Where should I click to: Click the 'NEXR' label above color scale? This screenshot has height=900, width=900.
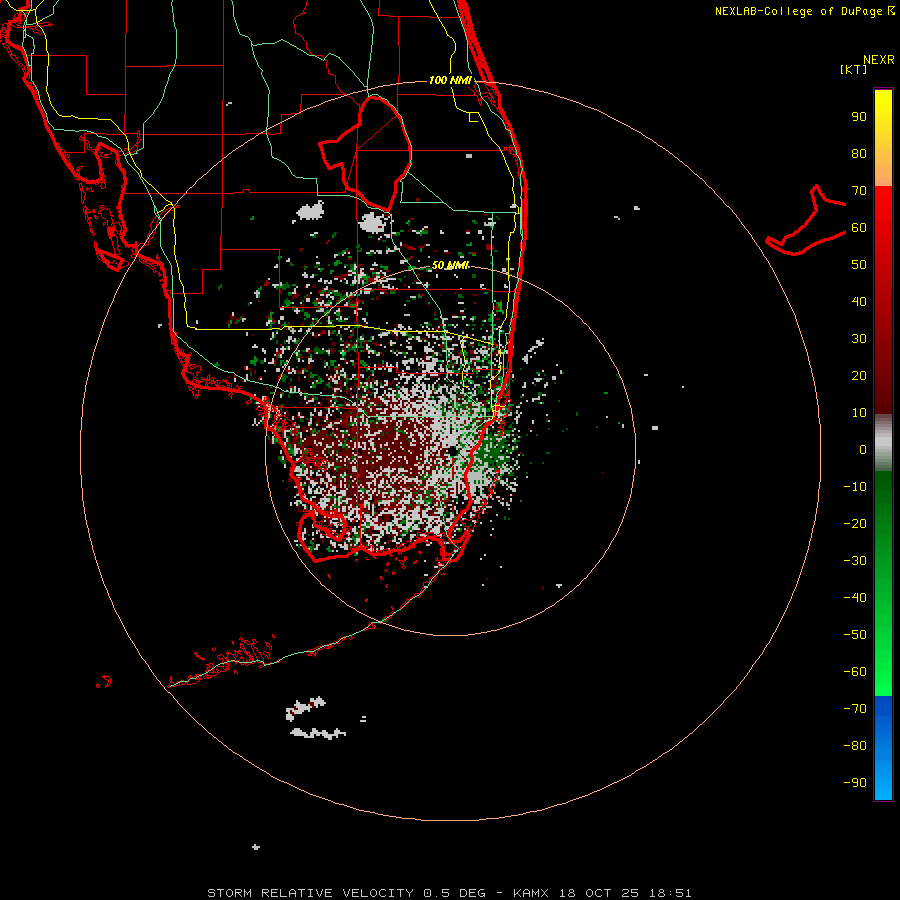pos(878,60)
